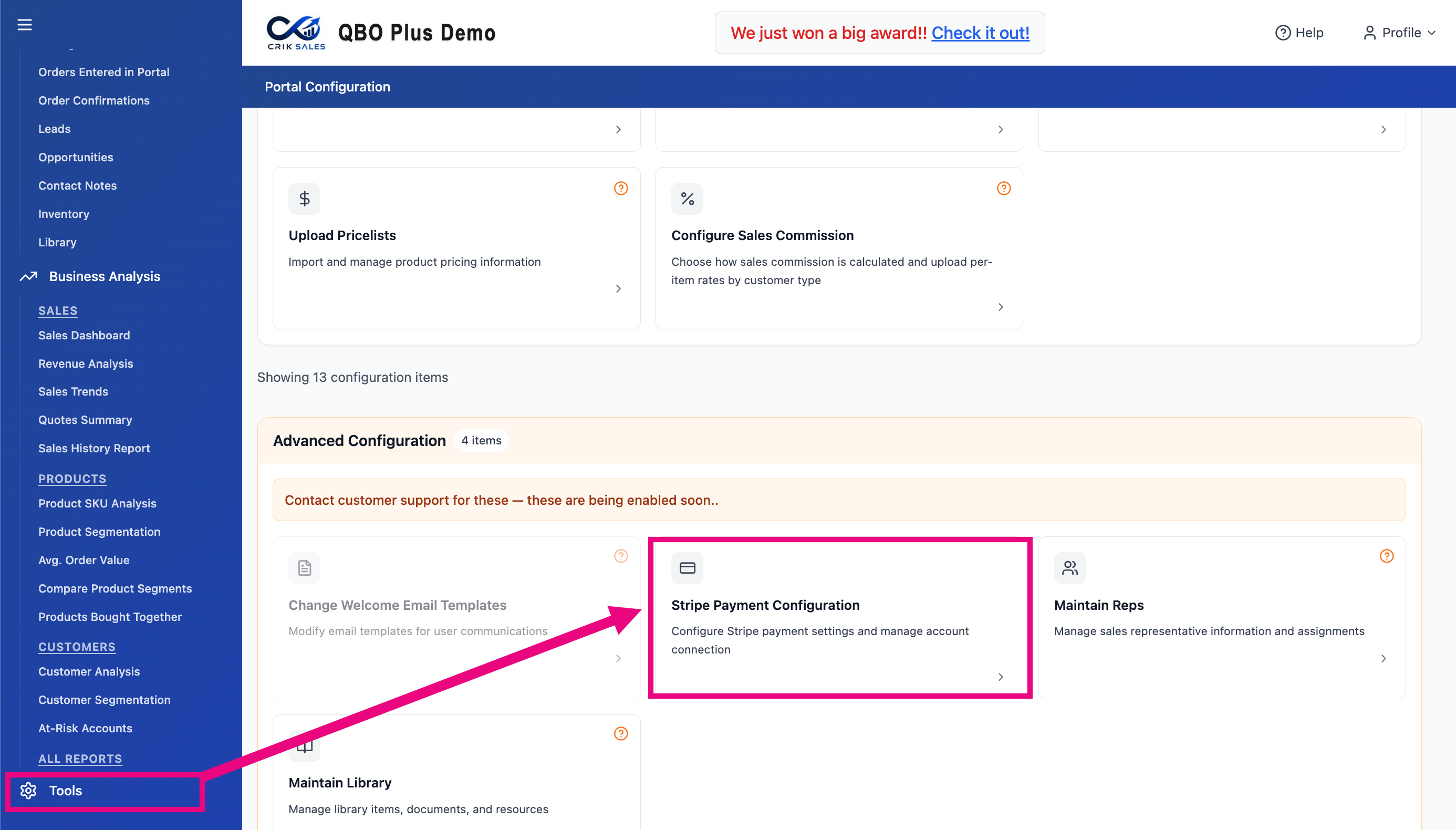
Task: Open Inventory in the sidebar
Action: [64, 214]
